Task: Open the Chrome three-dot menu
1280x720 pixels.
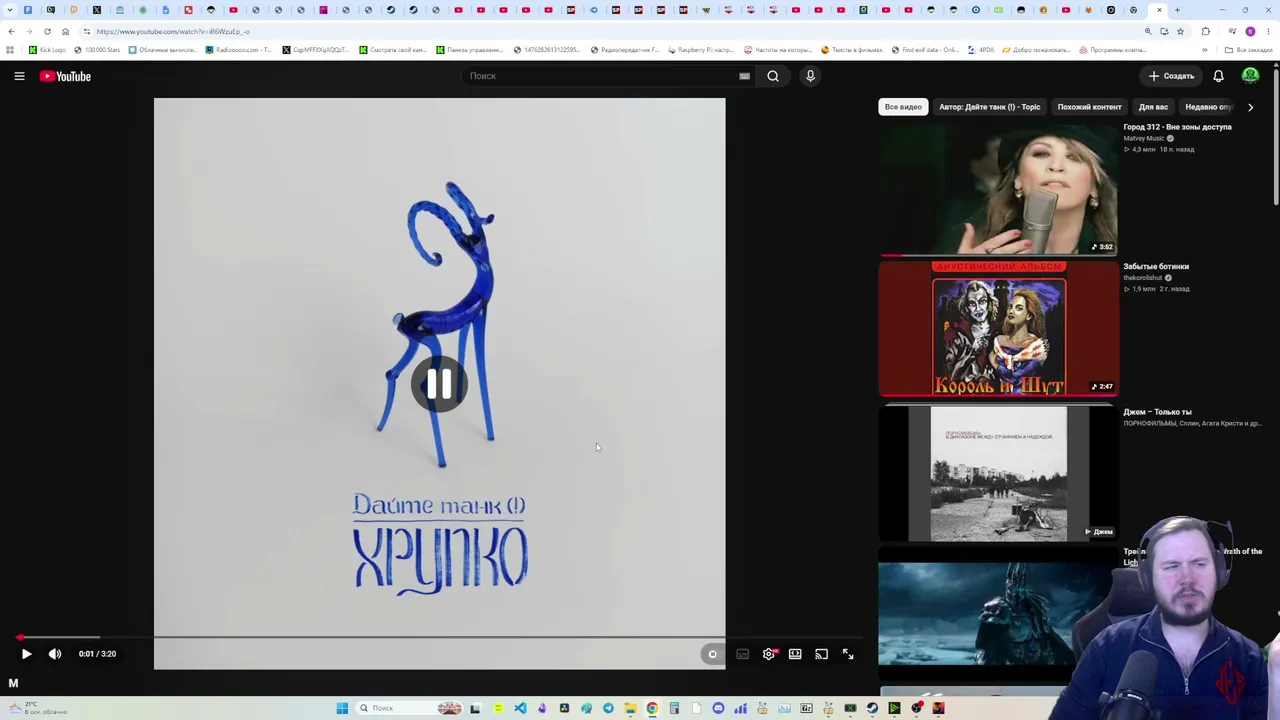Action: pyautogui.click(x=1268, y=31)
